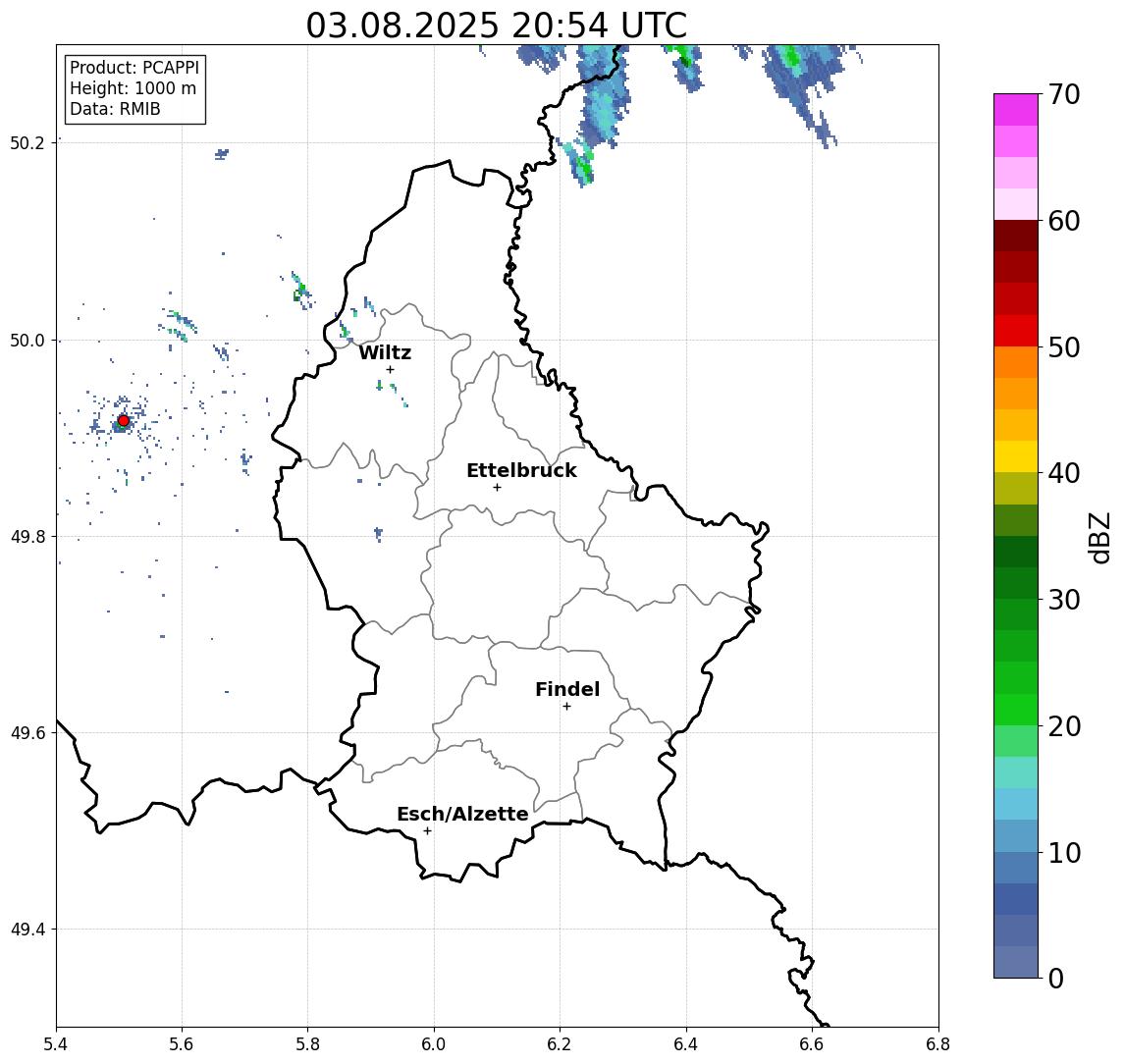Click the colorbar tick label 20
Image resolution: width=1124 pixels, height=1064 pixels.
tap(1063, 725)
